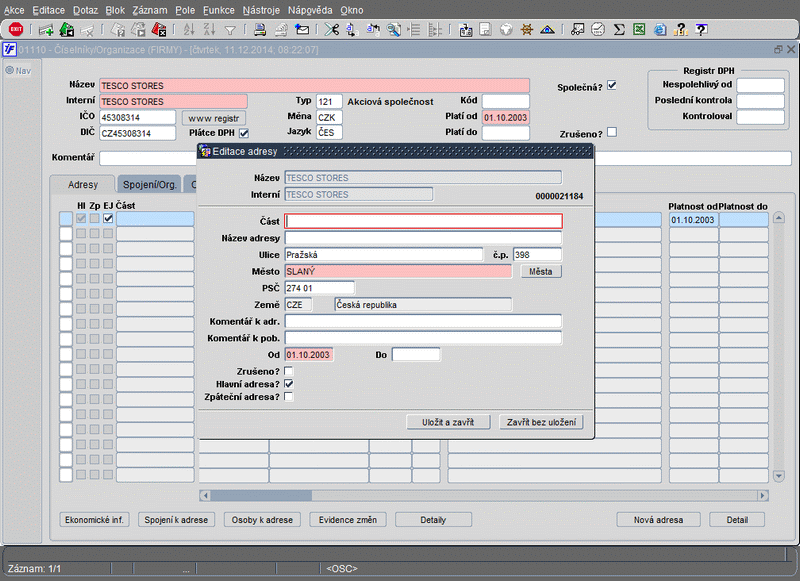Click the green Excel export icon
This screenshot has width=800, height=581.
(x=639, y=30)
